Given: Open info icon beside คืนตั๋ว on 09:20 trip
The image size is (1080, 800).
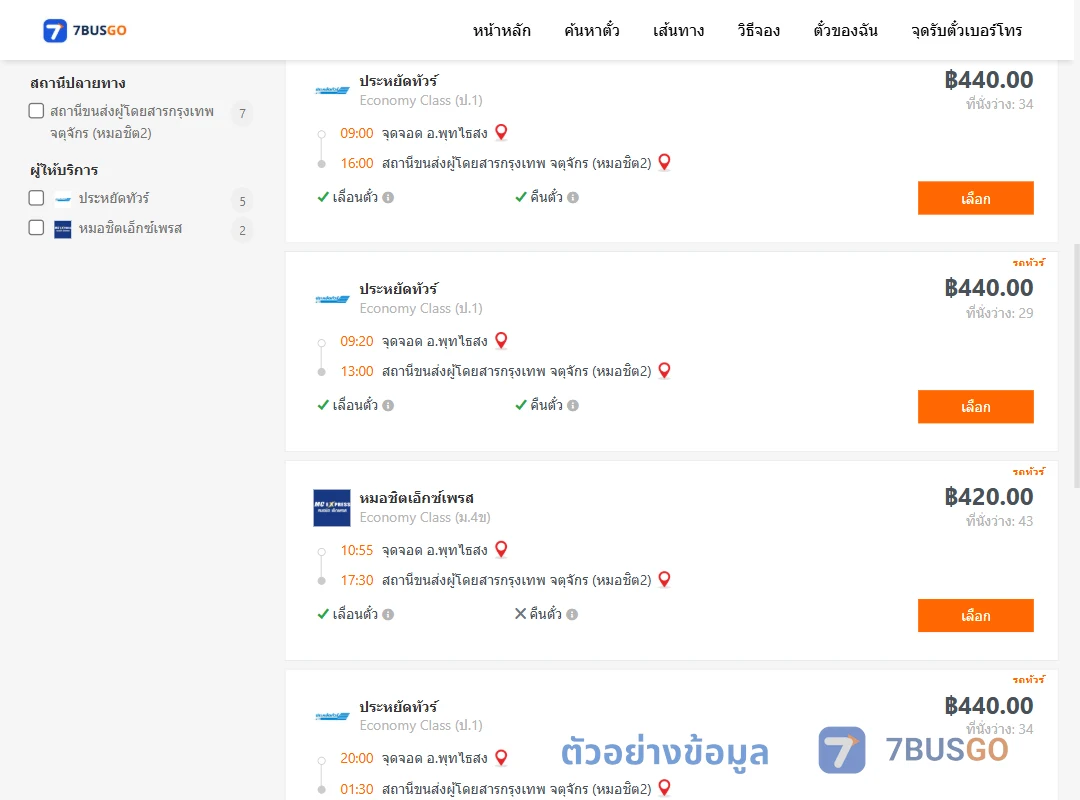Looking at the screenshot, I should [x=573, y=406].
